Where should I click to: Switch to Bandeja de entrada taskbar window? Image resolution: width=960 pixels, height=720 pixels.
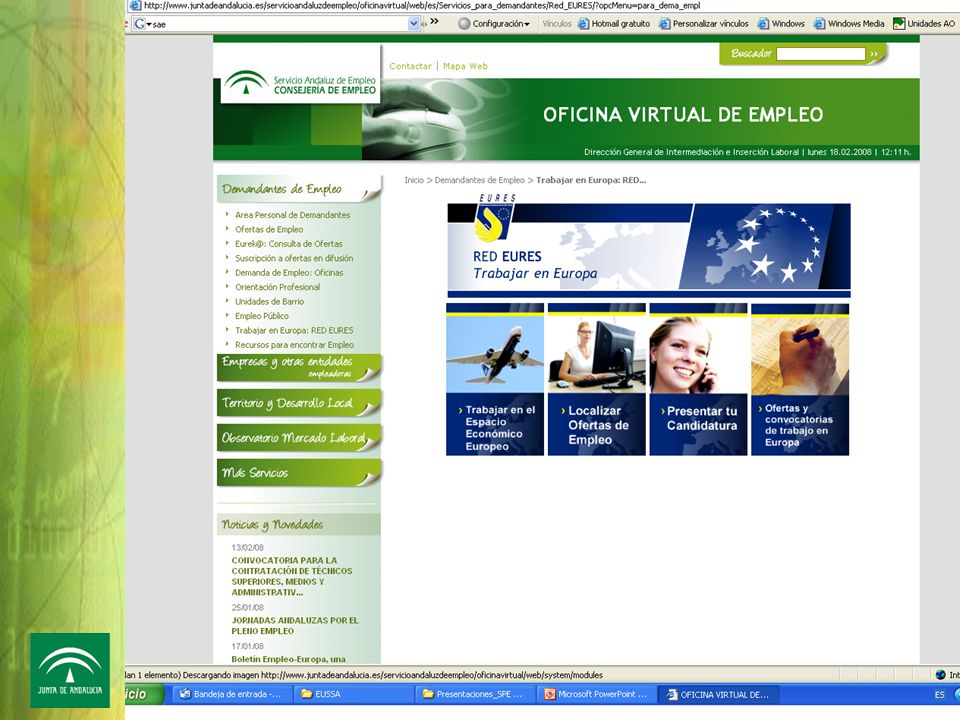(230, 694)
